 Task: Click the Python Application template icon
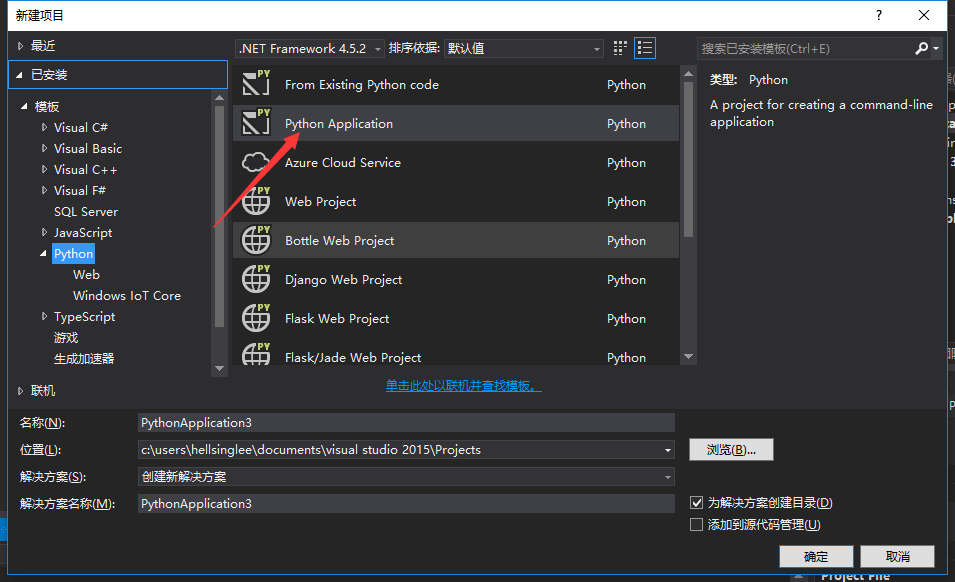click(x=256, y=122)
